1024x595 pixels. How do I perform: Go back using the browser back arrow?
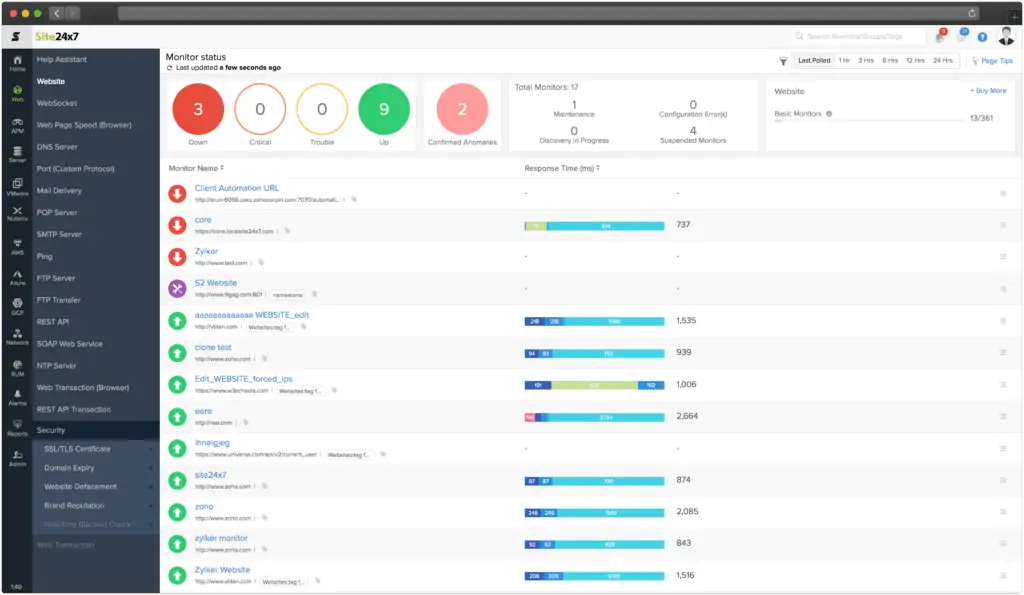pos(57,13)
